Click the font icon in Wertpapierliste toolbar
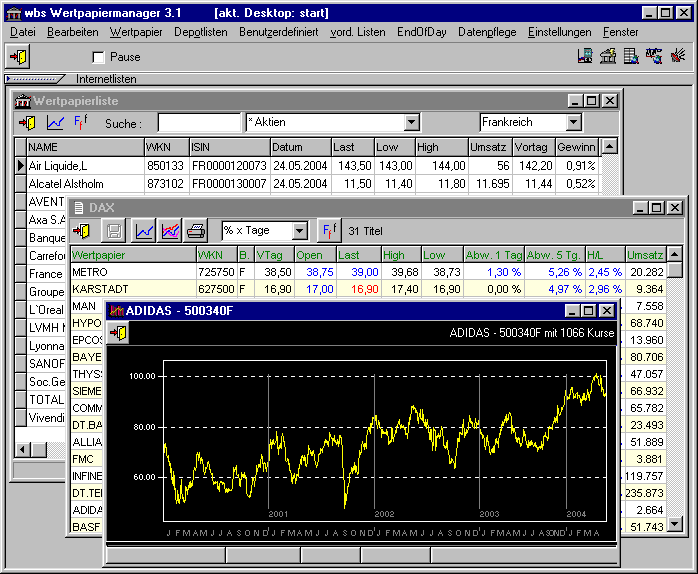 click(x=81, y=123)
